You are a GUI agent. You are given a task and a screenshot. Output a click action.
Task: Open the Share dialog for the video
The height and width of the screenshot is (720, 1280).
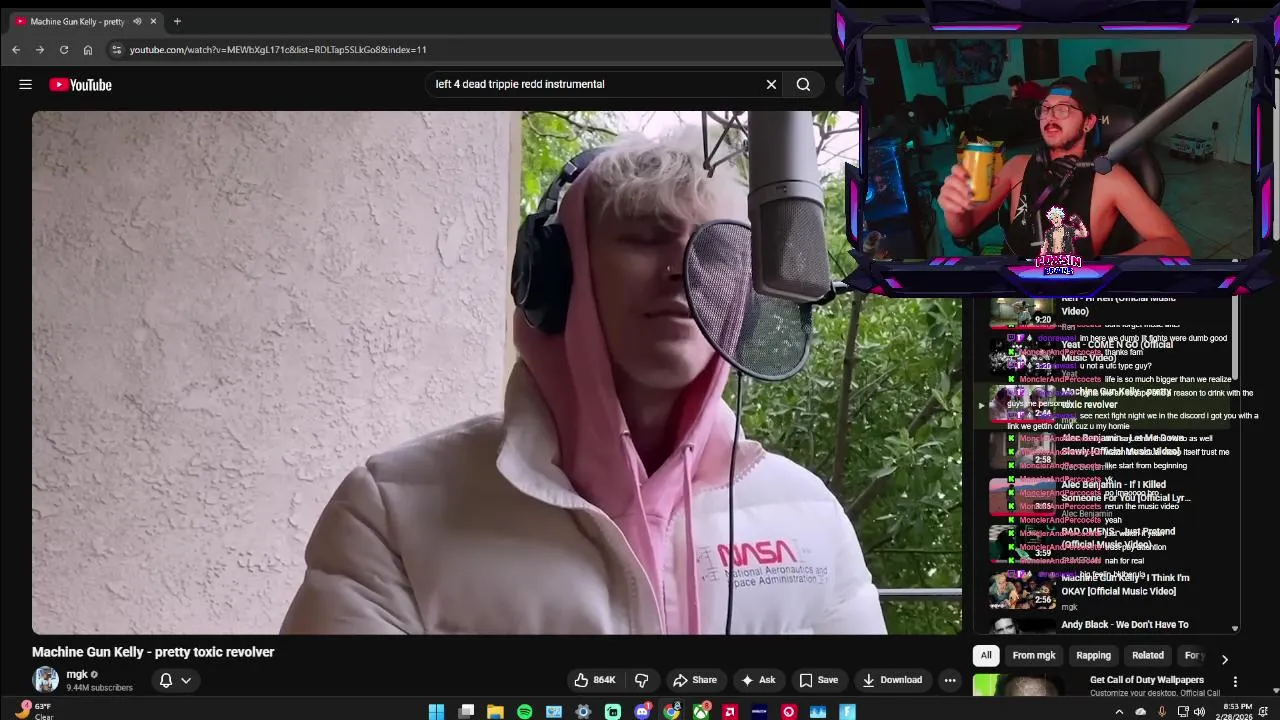(695, 680)
